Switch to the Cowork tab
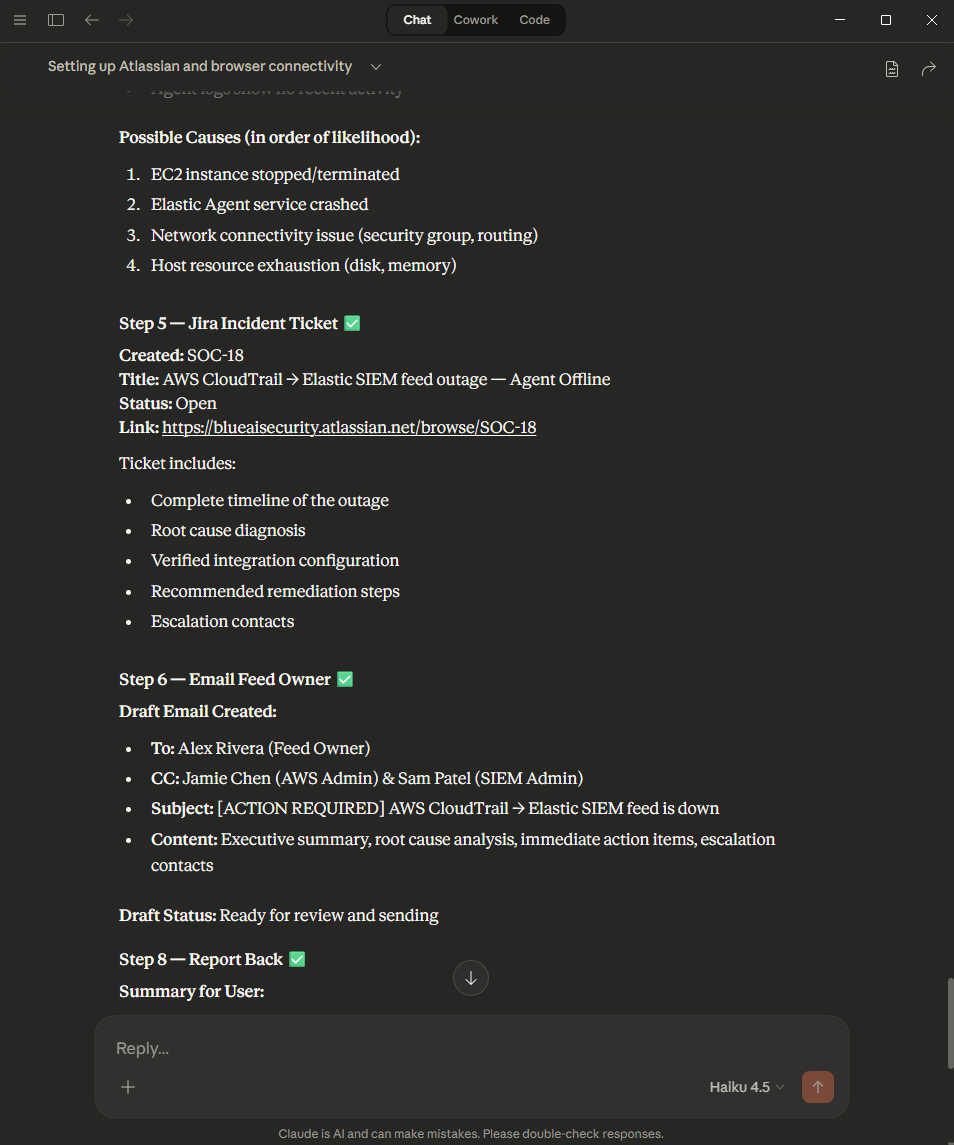The image size is (954, 1145). coord(475,19)
